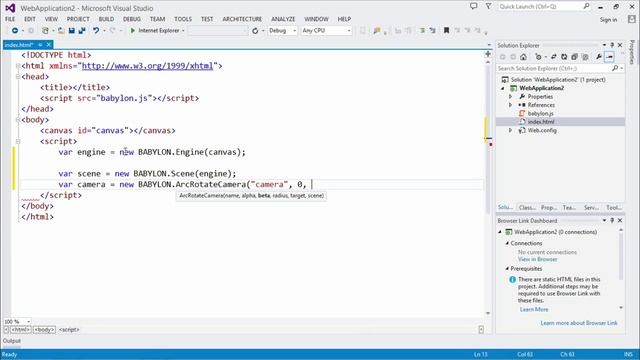This screenshot has height=360, width=640.
Task: Click Sync with Active Document in Solution Explorer
Action: (x=553, y=57)
